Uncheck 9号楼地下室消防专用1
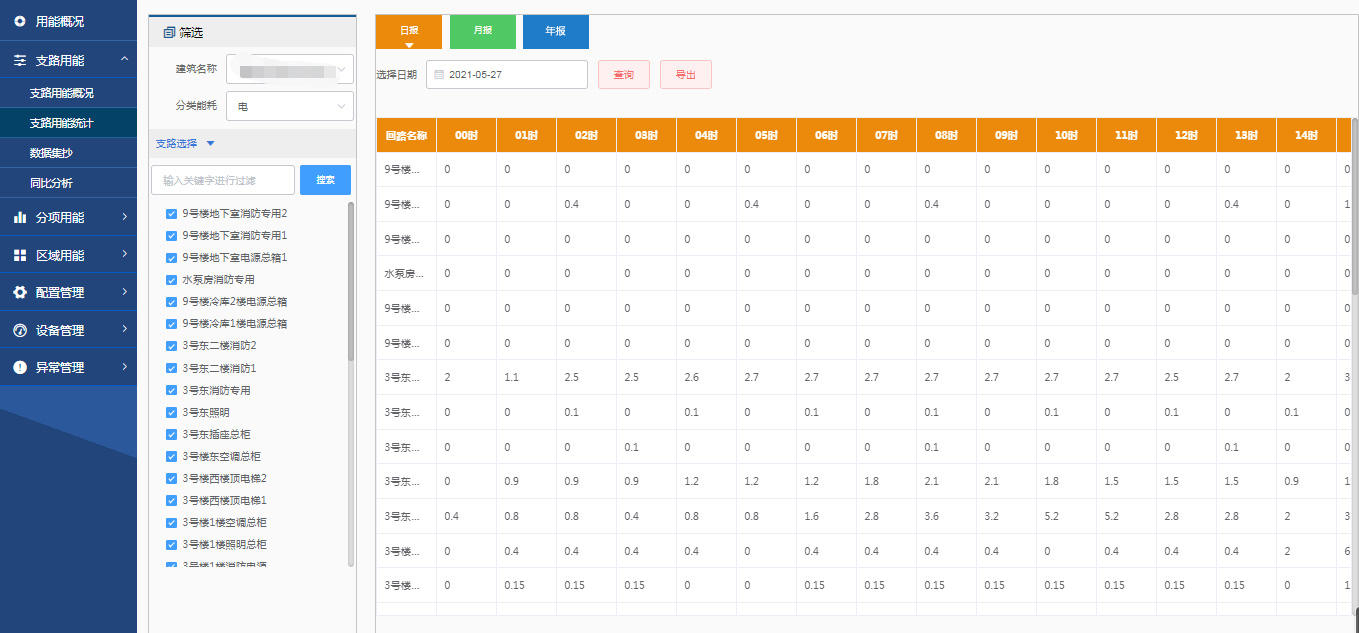 pyautogui.click(x=171, y=236)
